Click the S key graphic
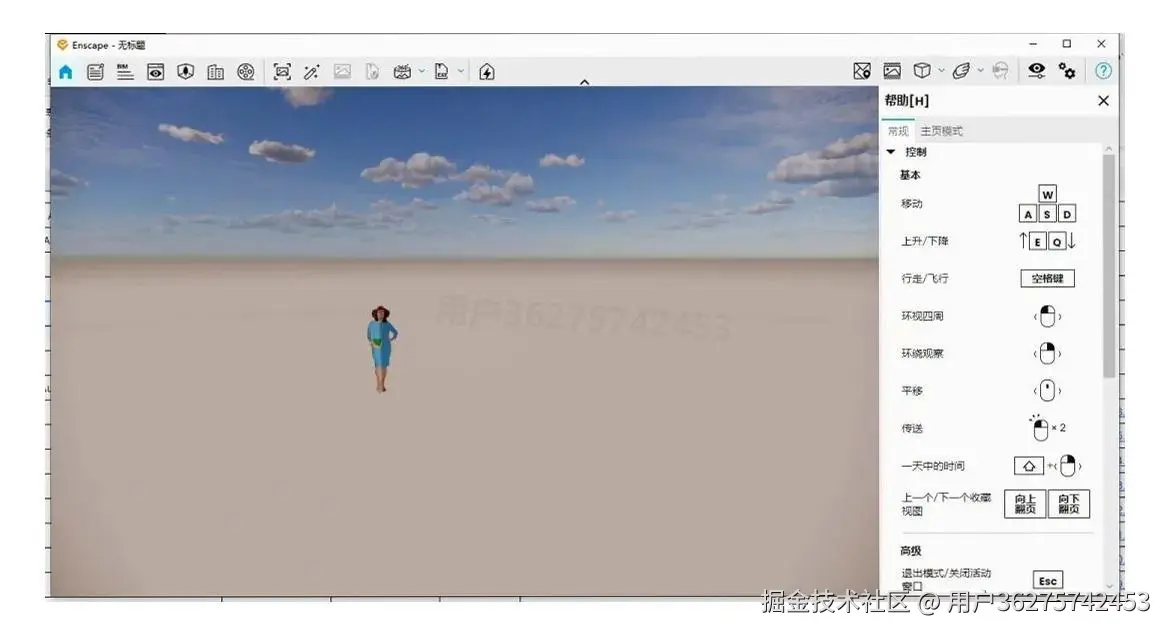 pos(1048,214)
